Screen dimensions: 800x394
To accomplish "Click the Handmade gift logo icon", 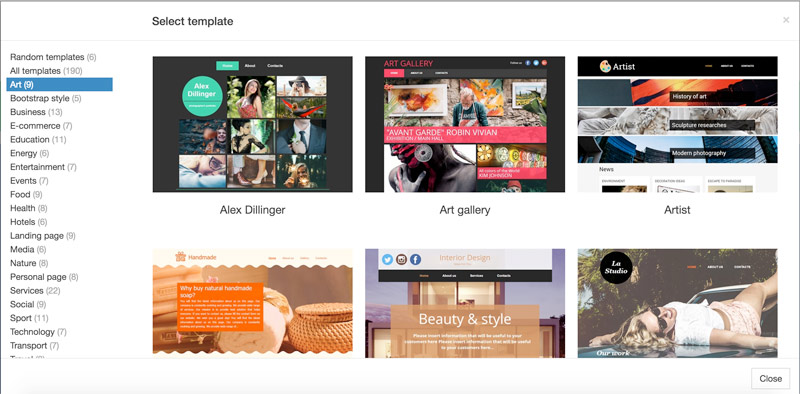I will pyautogui.click(x=180, y=257).
